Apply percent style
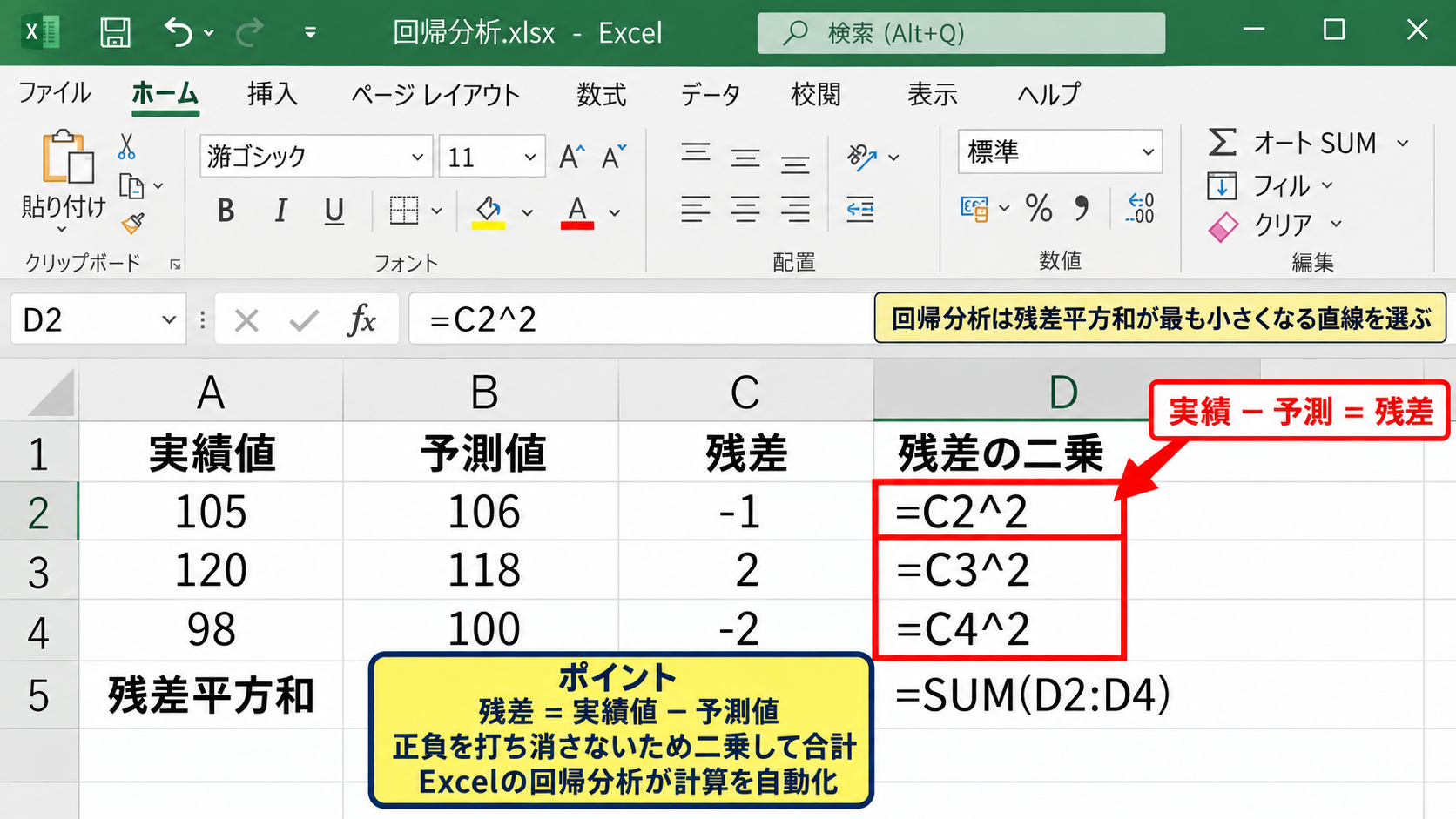 [1039, 208]
